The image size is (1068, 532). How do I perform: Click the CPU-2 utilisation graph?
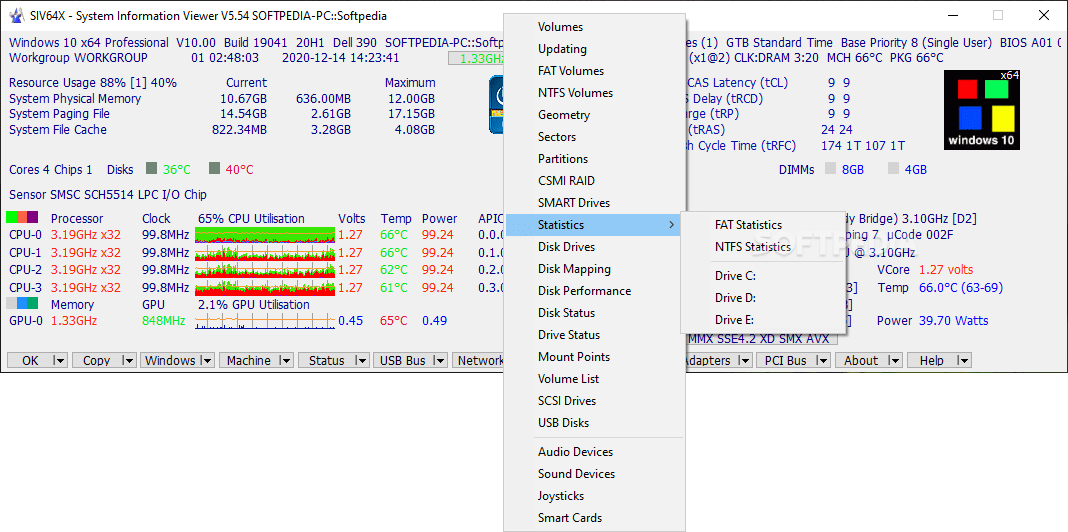point(265,270)
